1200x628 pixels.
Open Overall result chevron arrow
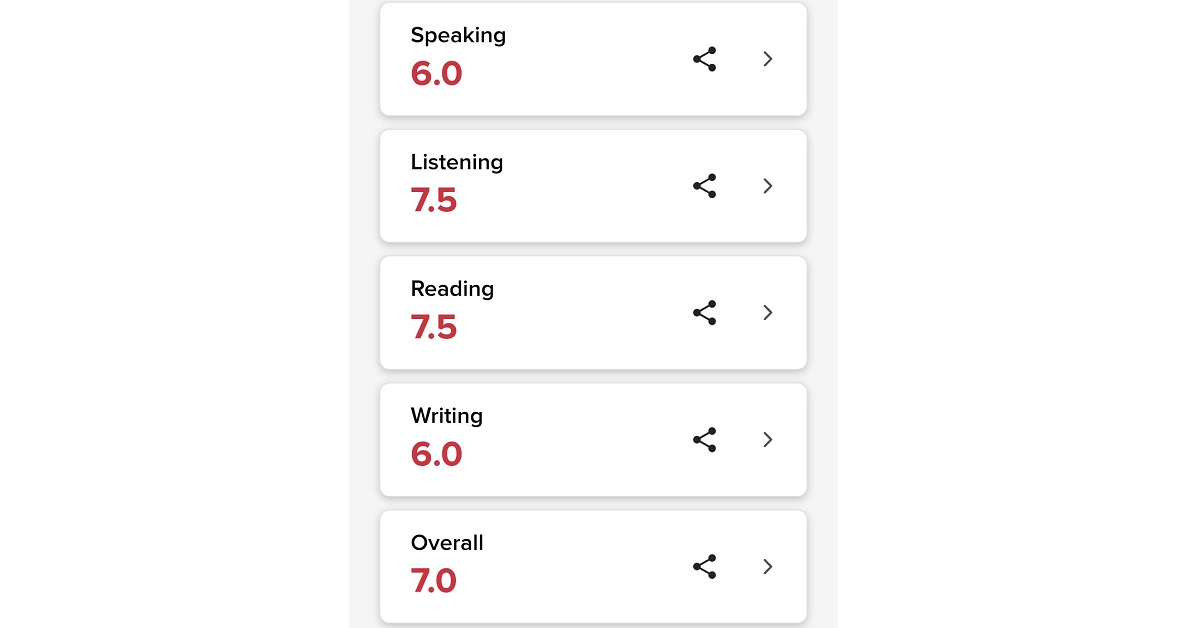pyautogui.click(x=768, y=567)
